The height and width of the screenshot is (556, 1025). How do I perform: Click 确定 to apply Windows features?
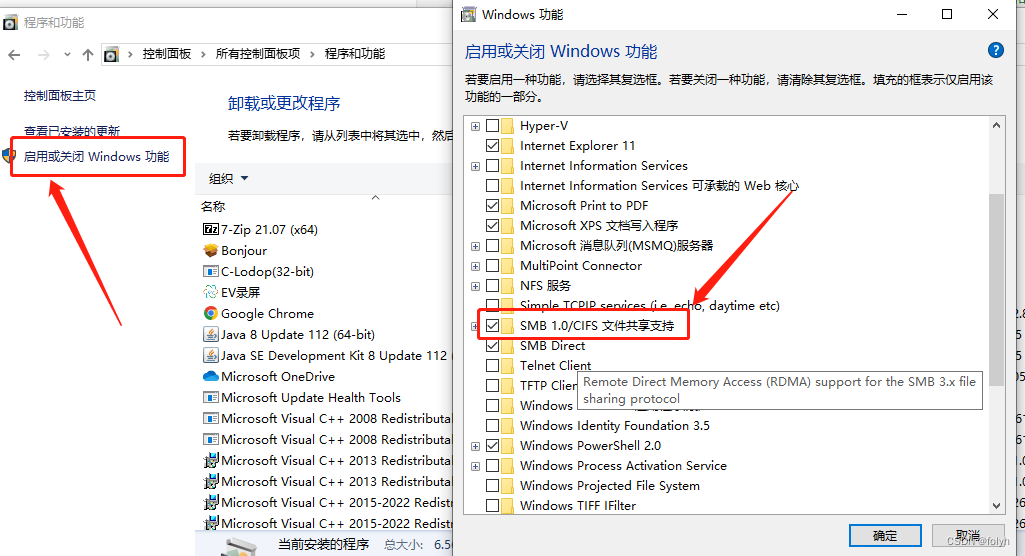pyautogui.click(x=885, y=535)
